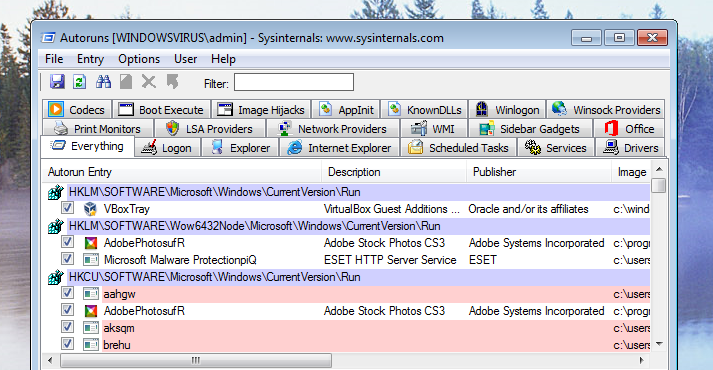Open the Entry menu
This screenshot has height=370, width=713.
[x=90, y=59]
